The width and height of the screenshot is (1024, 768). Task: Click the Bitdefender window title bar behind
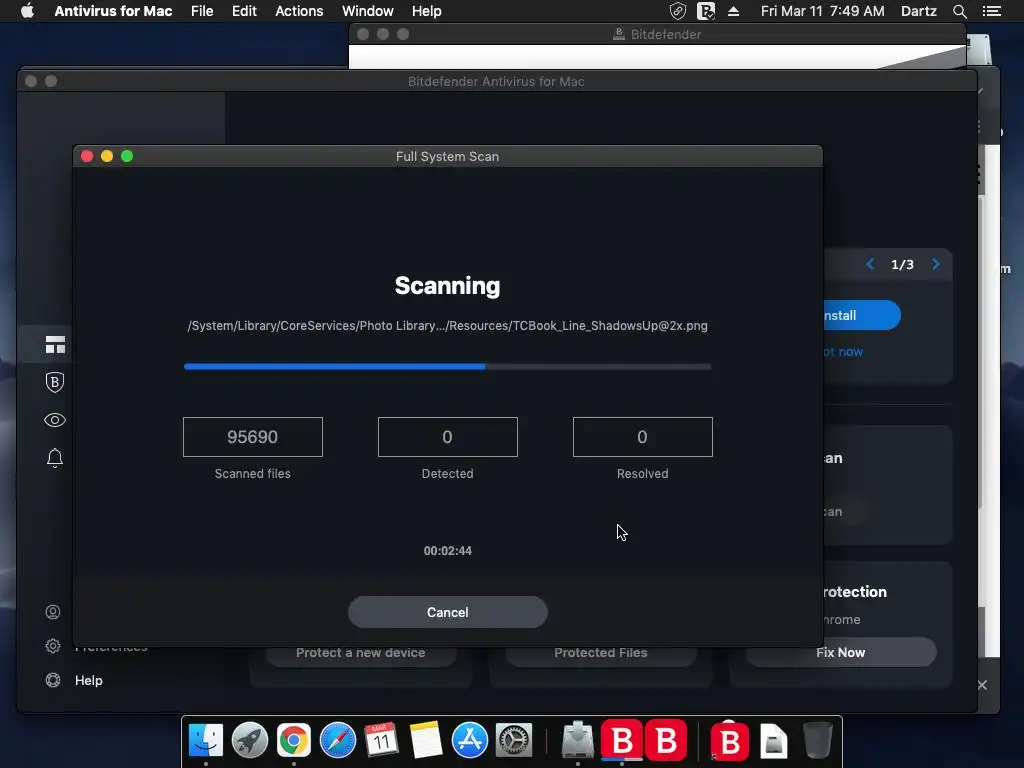(x=658, y=34)
